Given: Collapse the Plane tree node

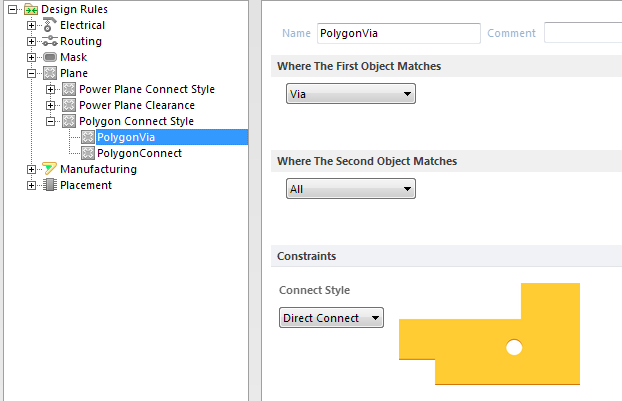Looking at the screenshot, I should click(31, 73).
